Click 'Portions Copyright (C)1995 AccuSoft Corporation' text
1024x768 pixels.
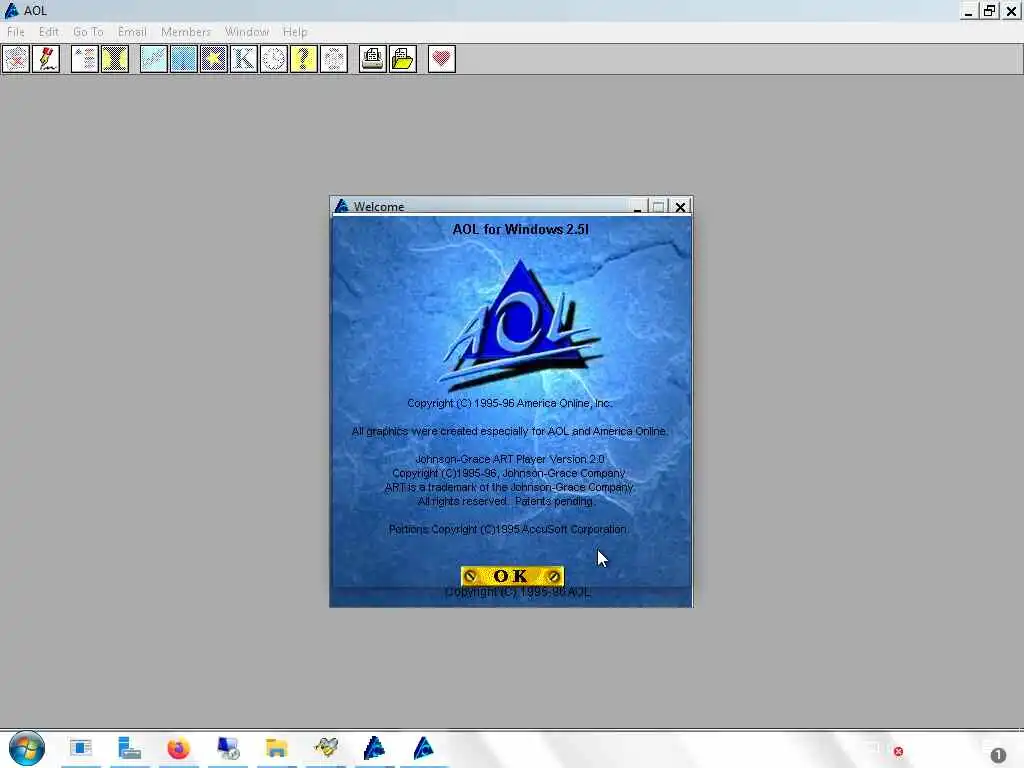click(508, 529)
